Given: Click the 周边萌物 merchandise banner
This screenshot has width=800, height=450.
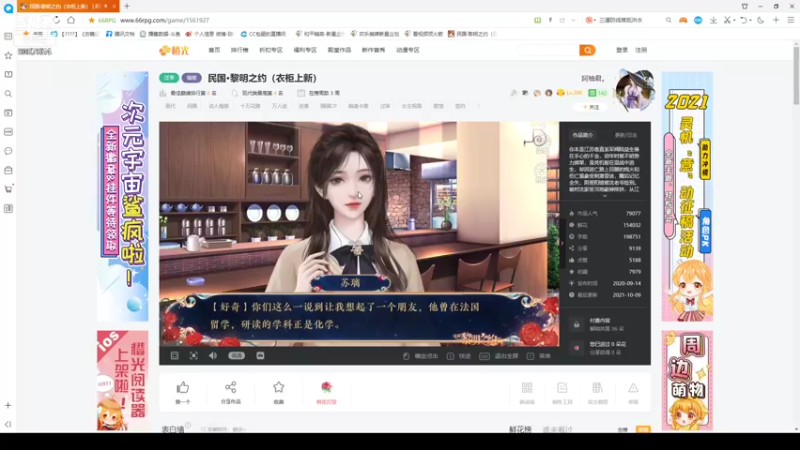Looking at the screenshot, I should coord(687,380).
